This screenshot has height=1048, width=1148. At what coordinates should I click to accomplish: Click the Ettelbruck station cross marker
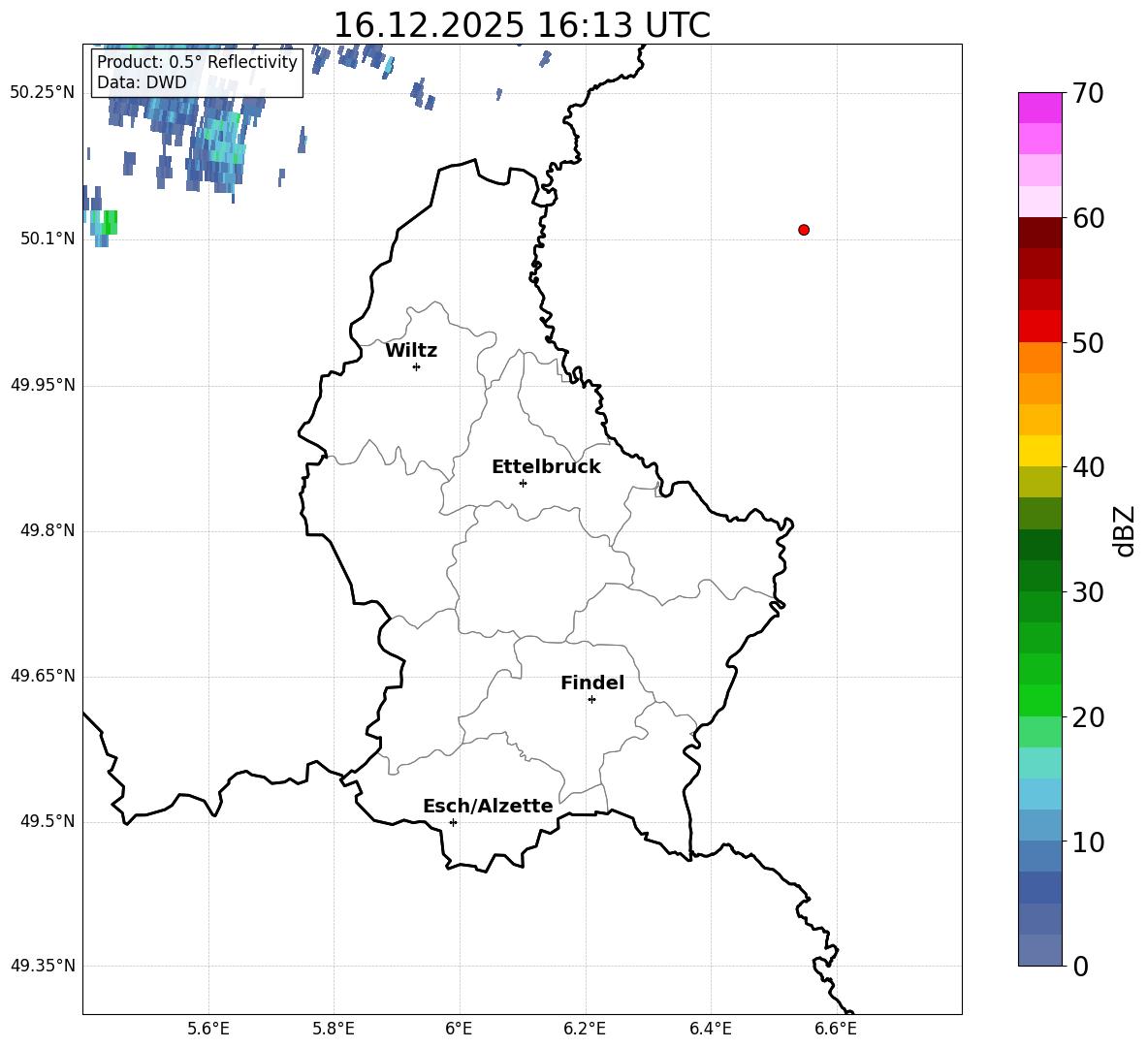click(523, 483)
